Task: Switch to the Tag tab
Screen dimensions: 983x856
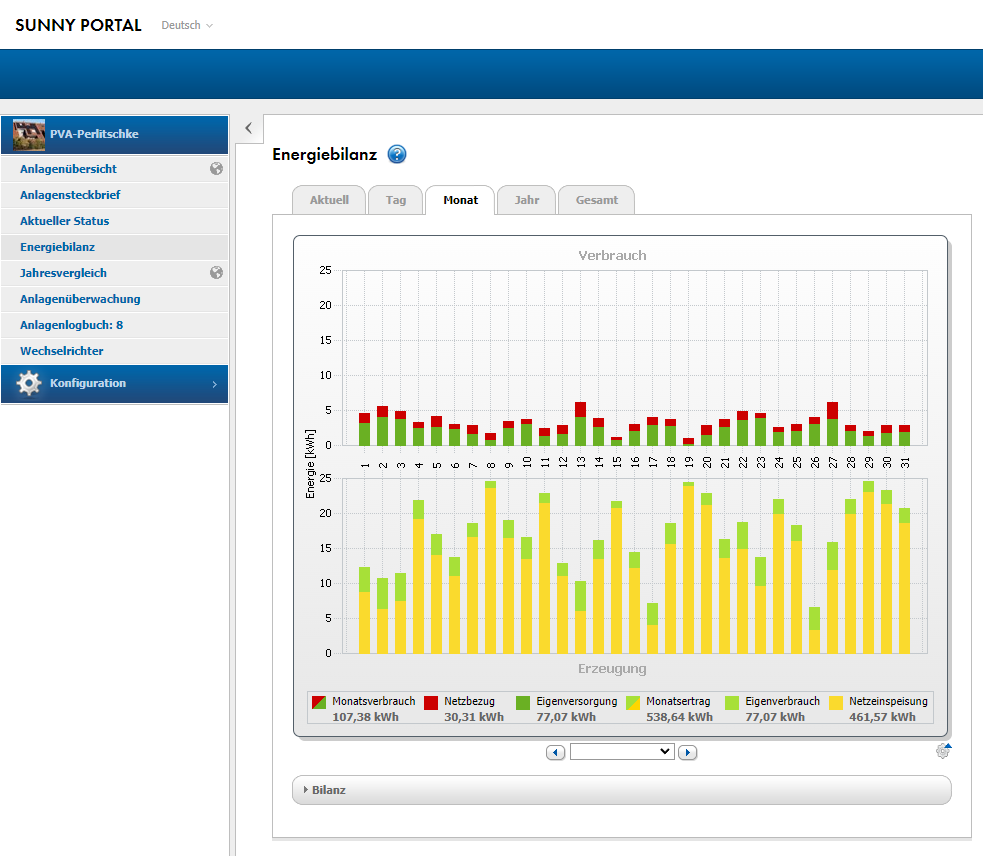Action: [x=396, y=200]
